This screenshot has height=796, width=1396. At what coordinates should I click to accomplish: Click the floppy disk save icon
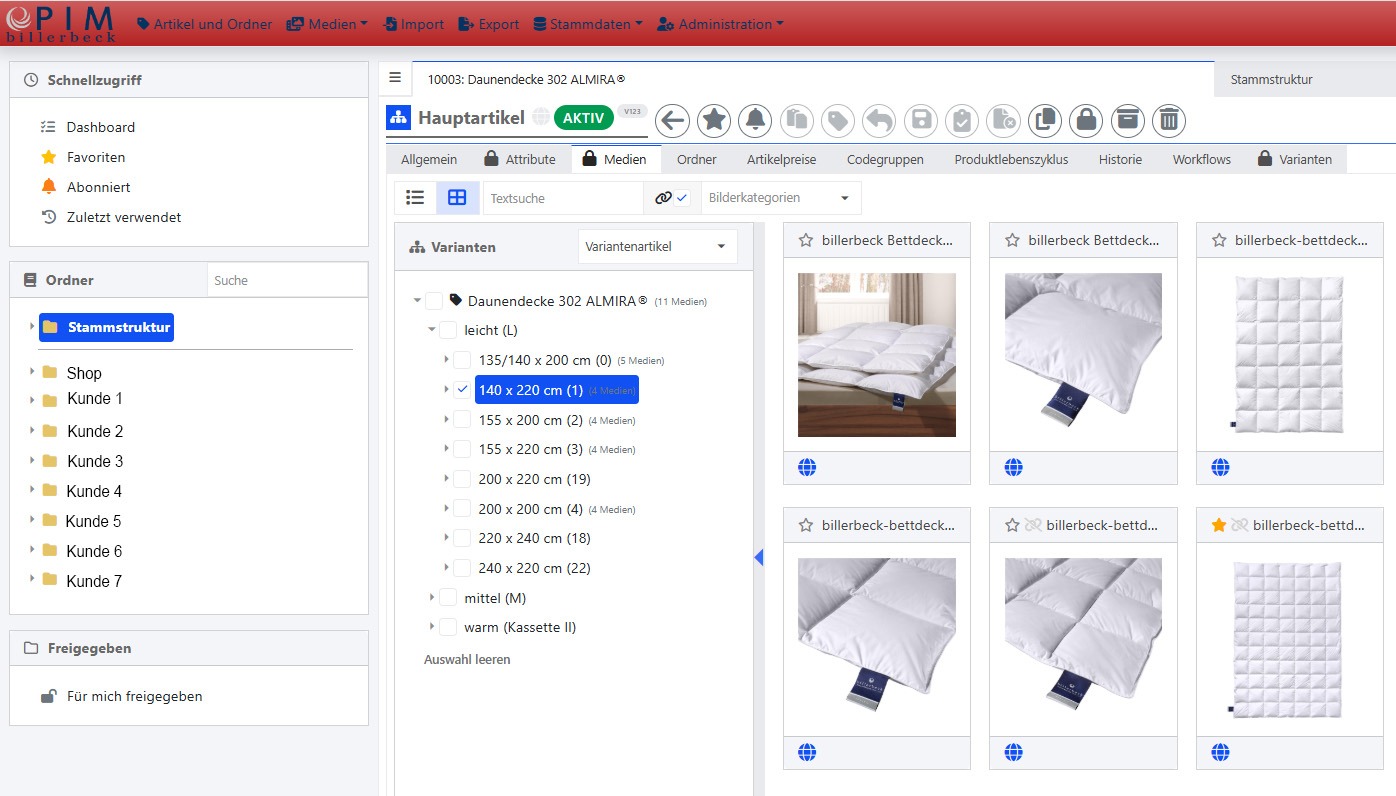[921, 121]
